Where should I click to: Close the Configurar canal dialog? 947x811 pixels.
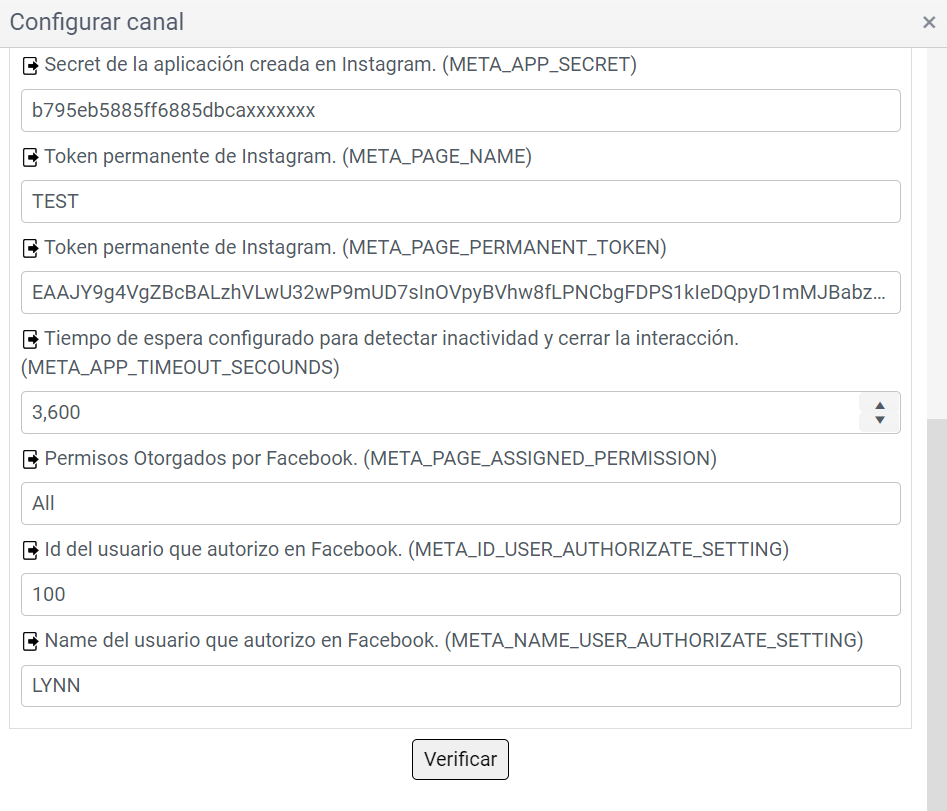coord(929,23)
